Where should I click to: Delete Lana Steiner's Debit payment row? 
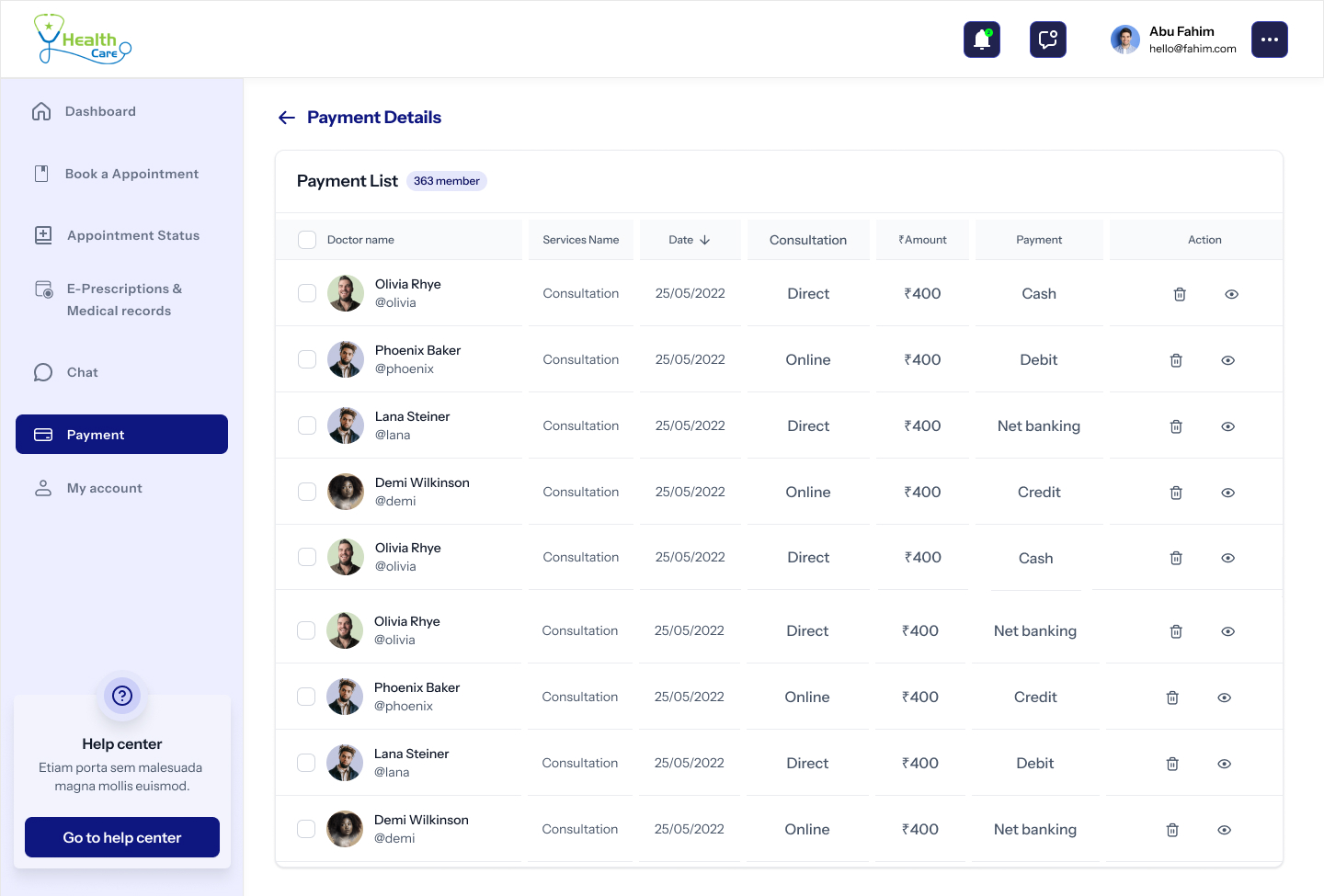pos(1172,764)
